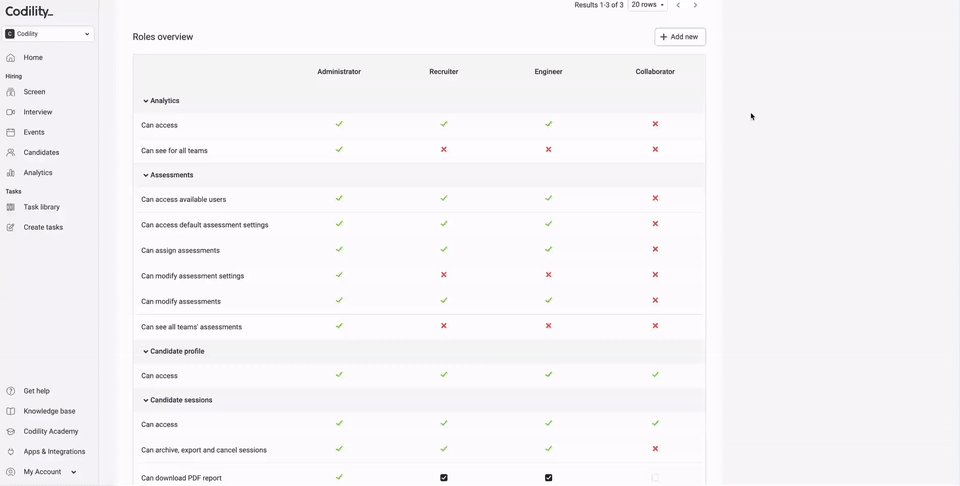Click the Add new button

point(680,37)
